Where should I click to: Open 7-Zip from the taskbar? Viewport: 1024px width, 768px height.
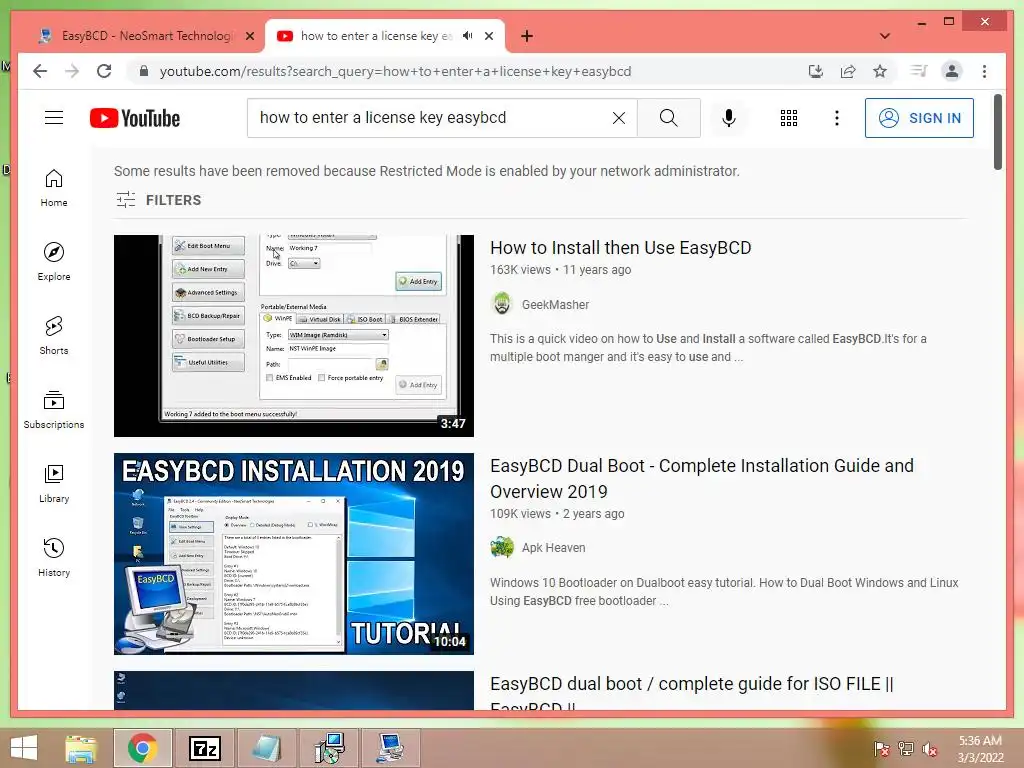coord(205,748)
